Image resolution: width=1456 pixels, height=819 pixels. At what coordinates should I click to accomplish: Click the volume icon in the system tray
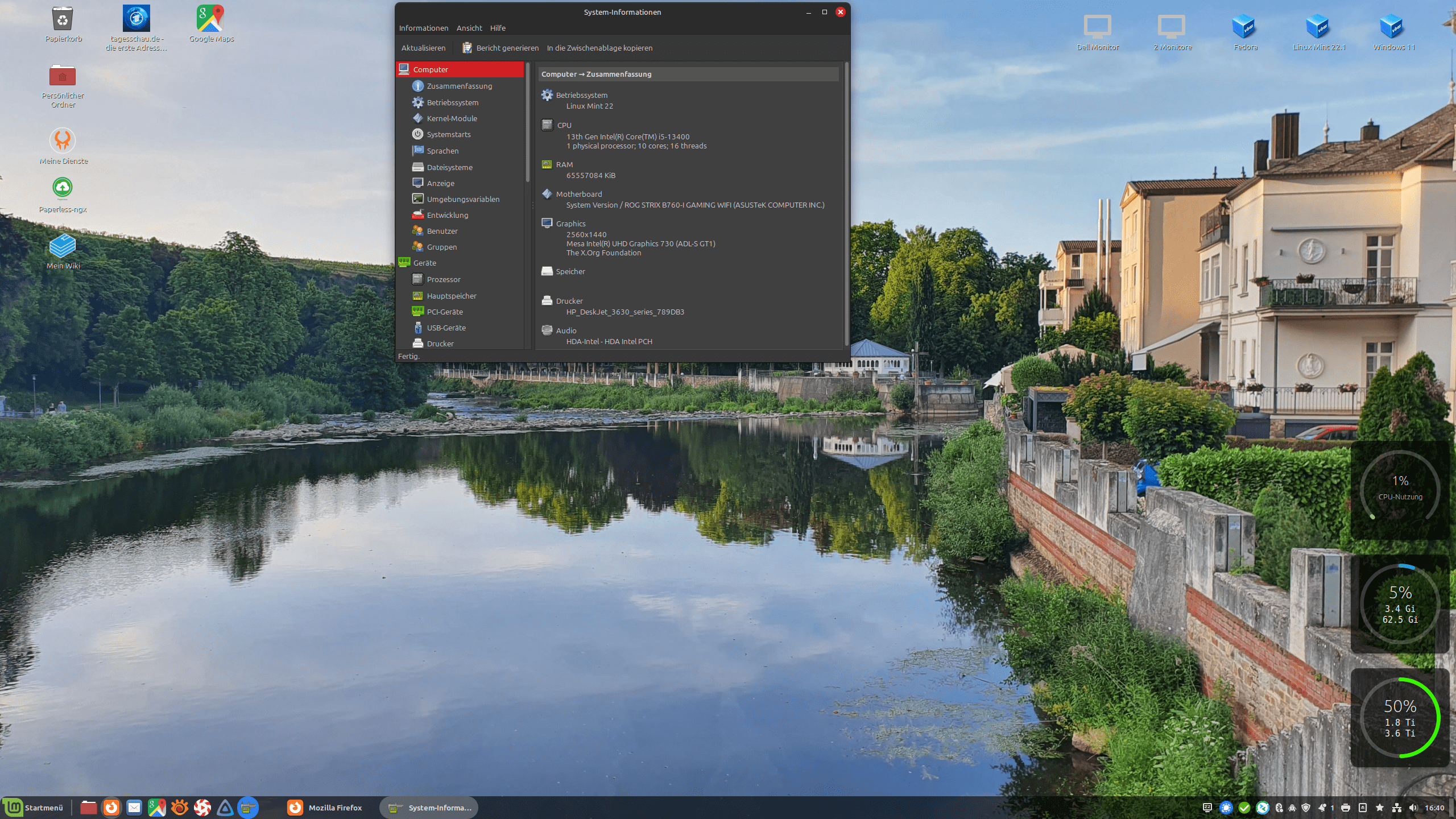coord(1414,808)
